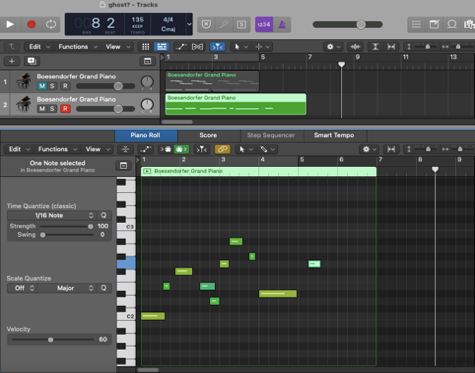Toggle the Flex button in Tracks toolbar
This screenshot has width=475, height=373.
197,47
